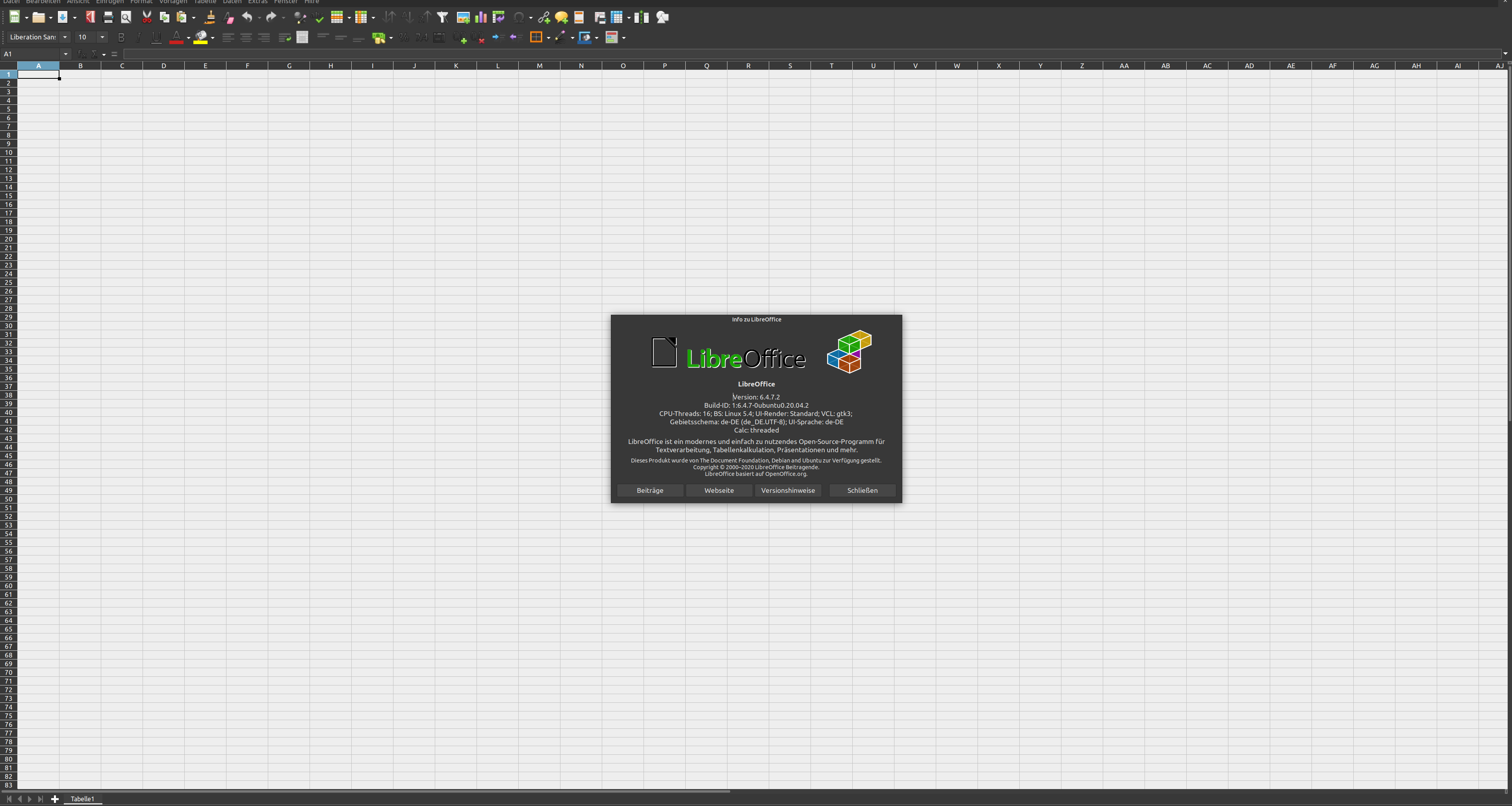Open the Borders dropdown arrow
1512x806 pixels.
[x=548, y=37]
